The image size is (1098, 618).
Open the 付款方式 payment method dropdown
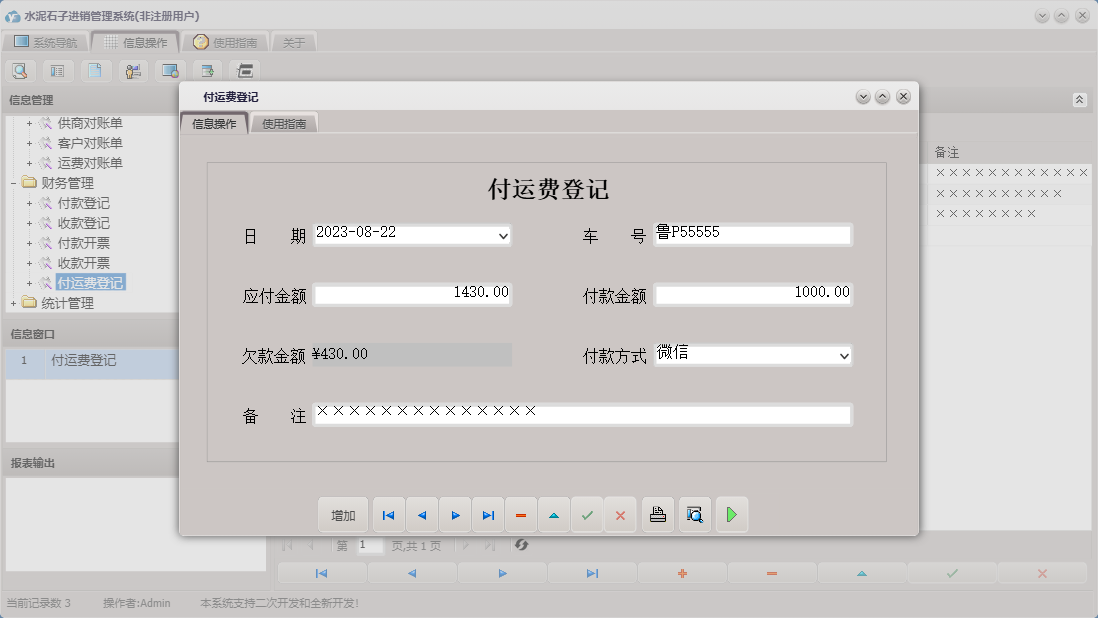(846, 355)
